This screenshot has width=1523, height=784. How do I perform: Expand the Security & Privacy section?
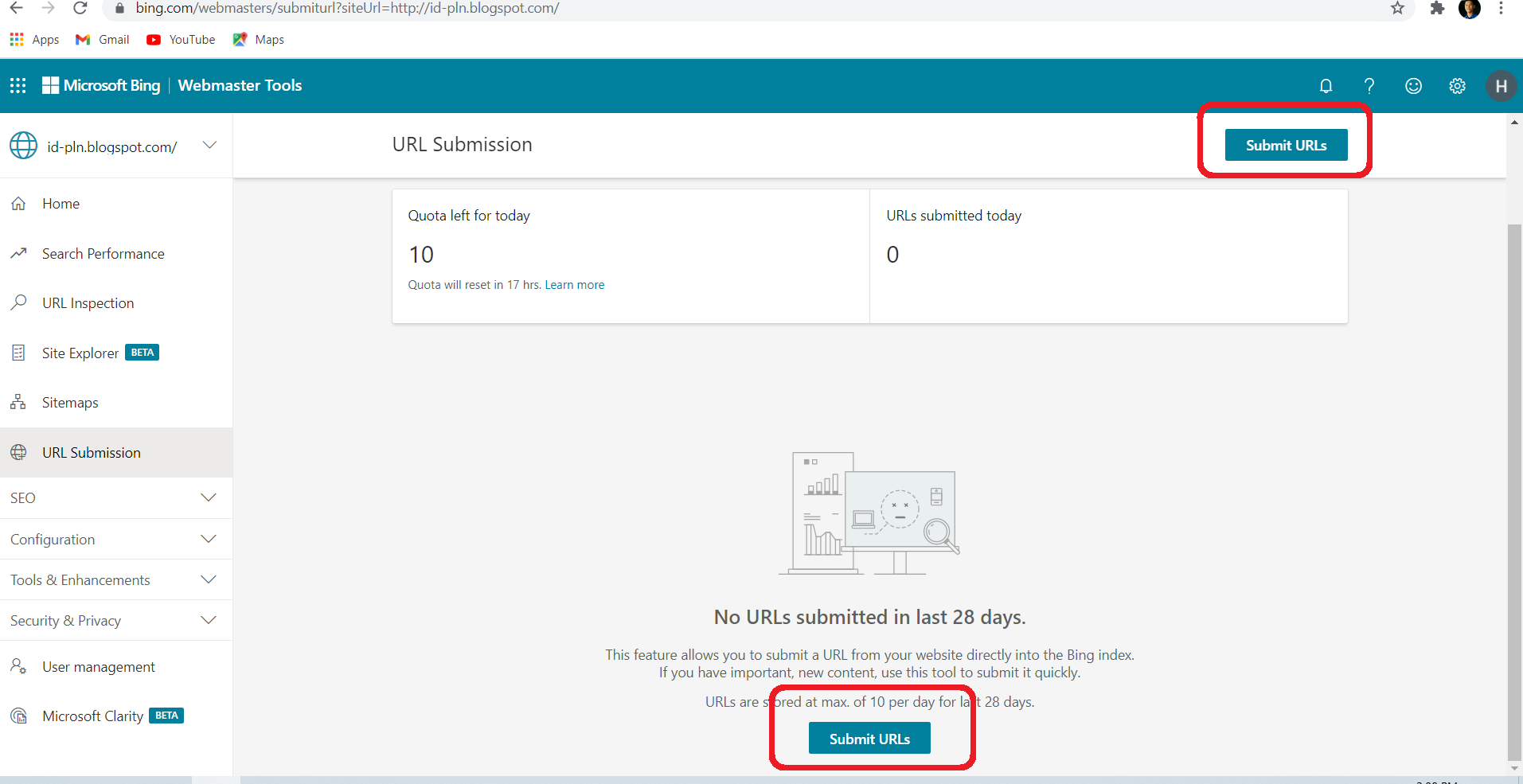tap(116, 620)
